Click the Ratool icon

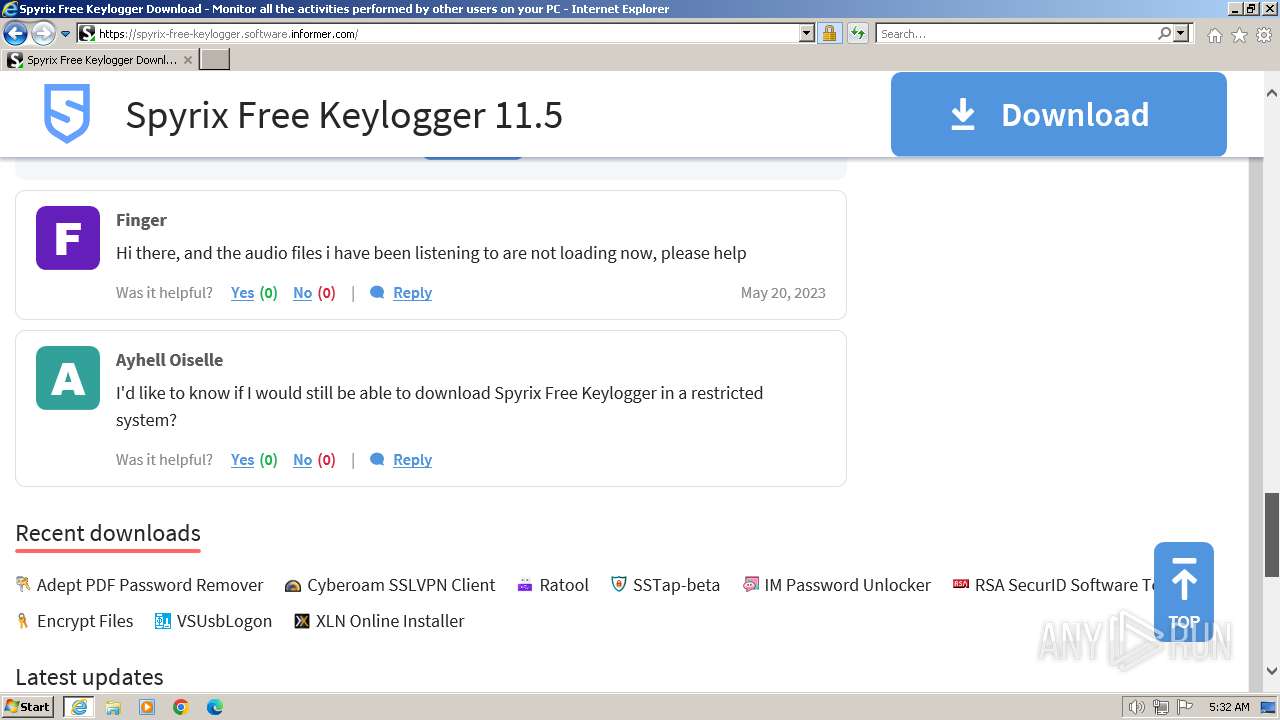point(525,585)
